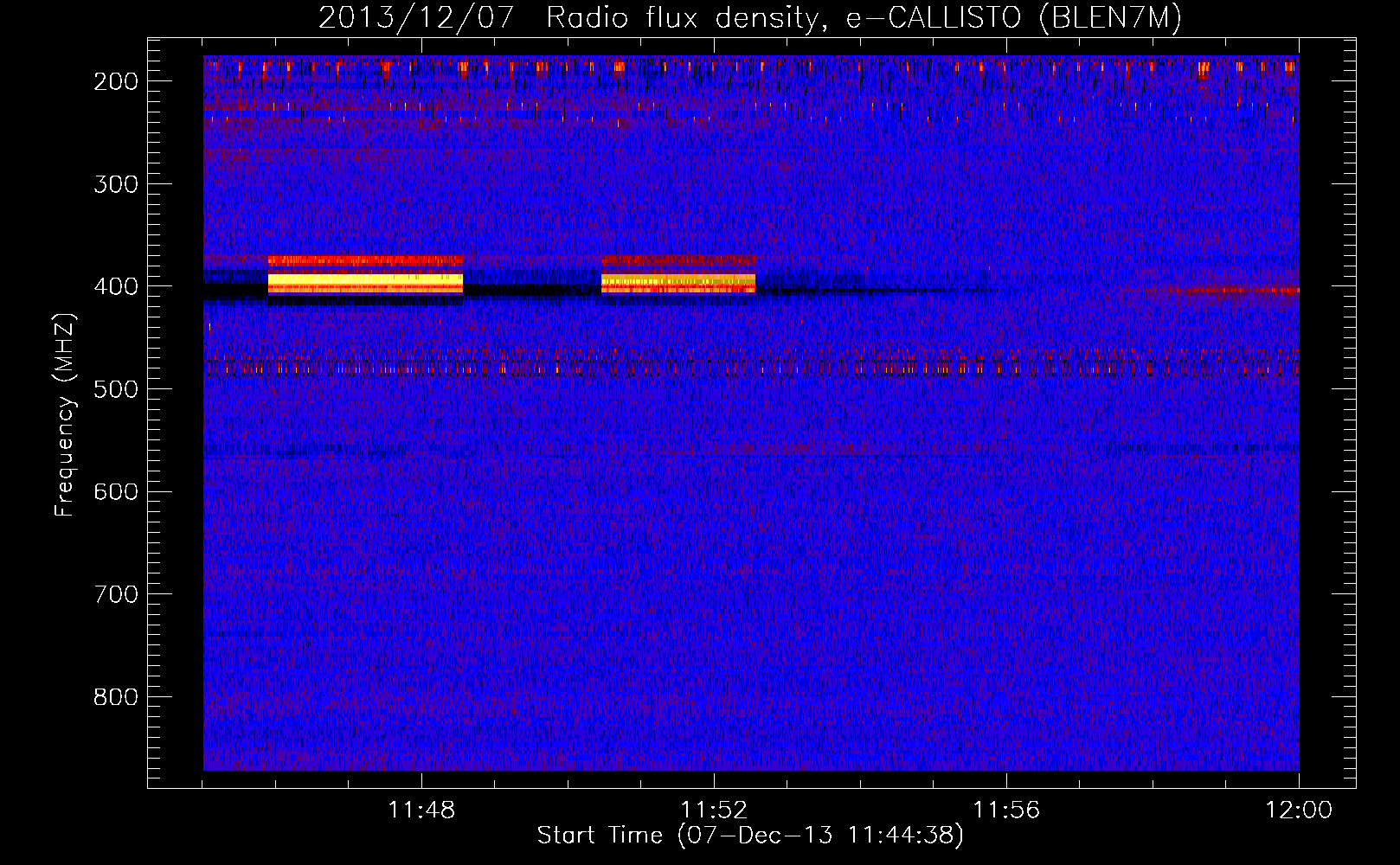Click the 11:56 time tick label

[x=1006, y=811]
